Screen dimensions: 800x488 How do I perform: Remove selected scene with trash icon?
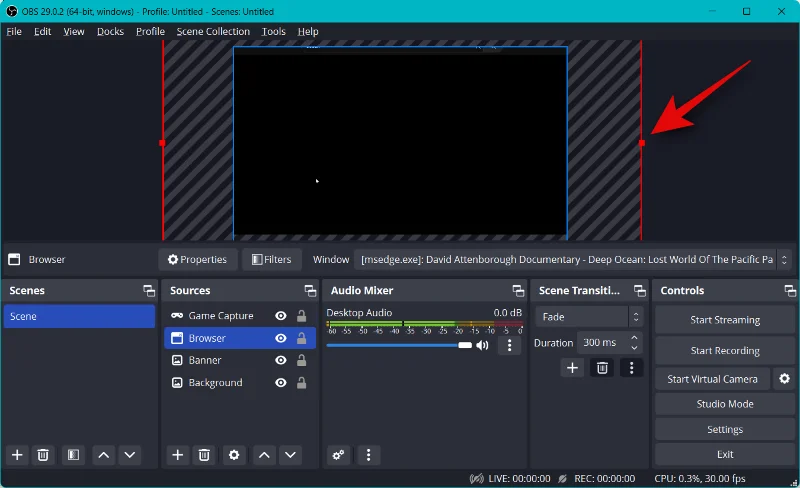pyautogui.click(x=43, y=455)
